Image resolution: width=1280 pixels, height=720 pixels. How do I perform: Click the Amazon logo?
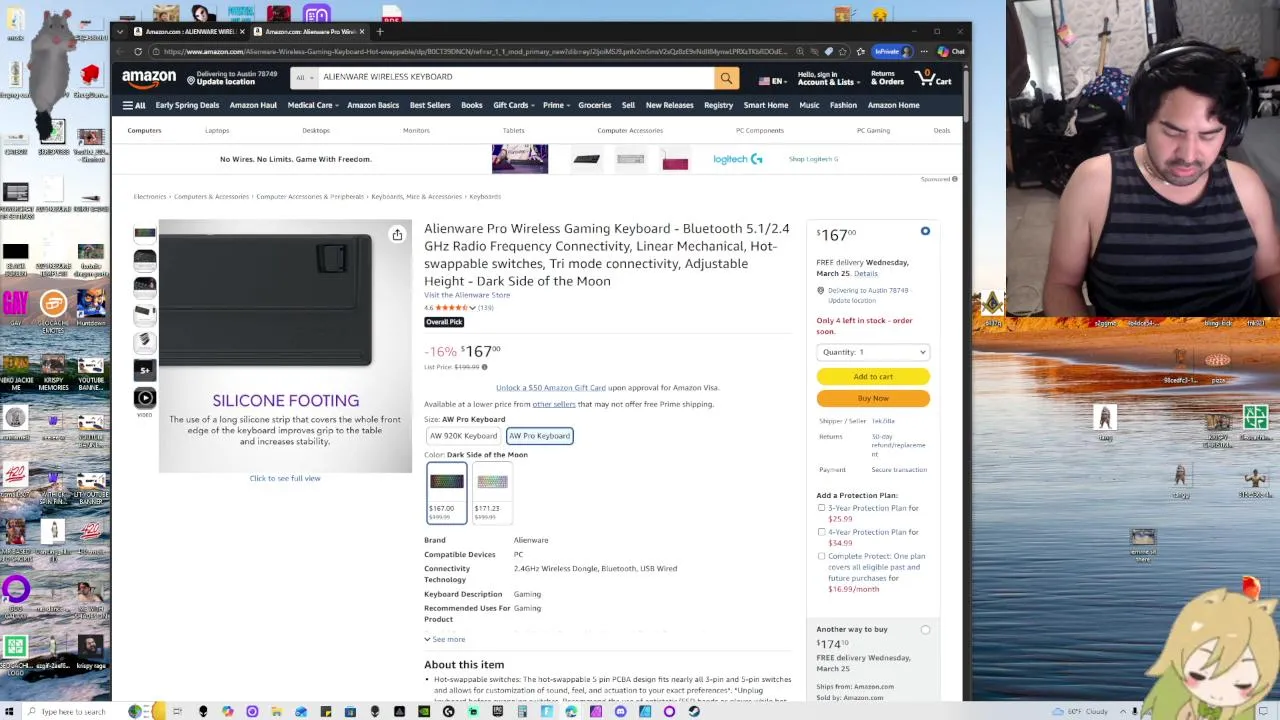click(x=149, y=77)
